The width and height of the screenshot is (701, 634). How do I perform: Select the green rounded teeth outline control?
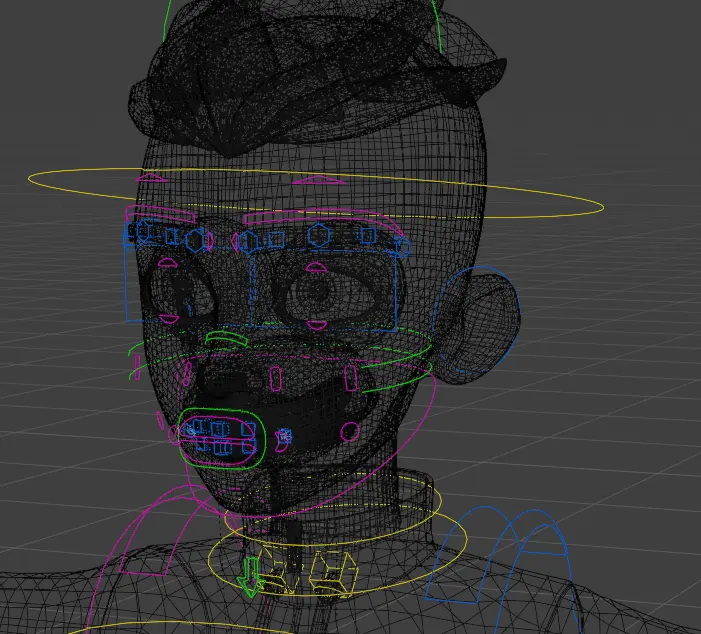tap(222, 439)
